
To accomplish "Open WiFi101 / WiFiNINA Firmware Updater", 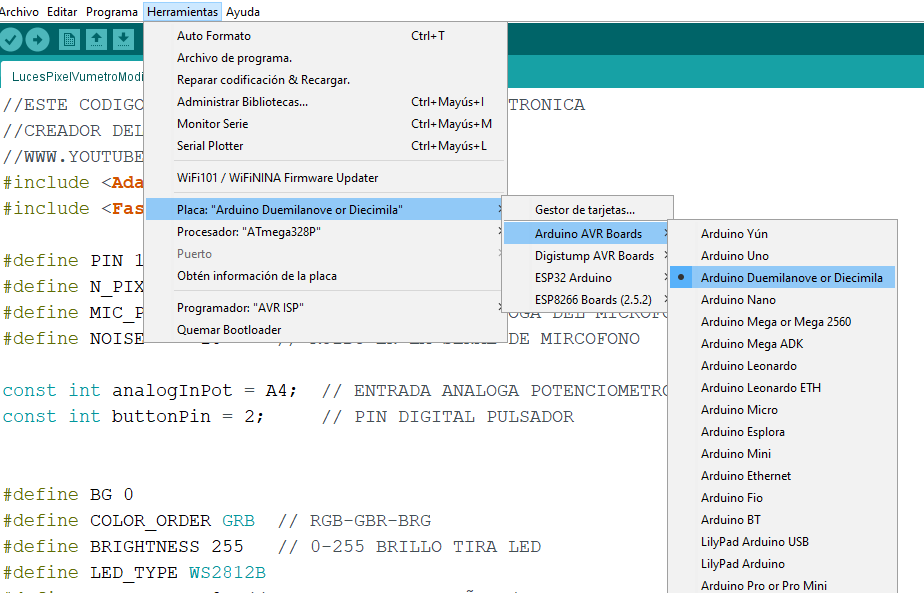I will click(x=326, y=178).
